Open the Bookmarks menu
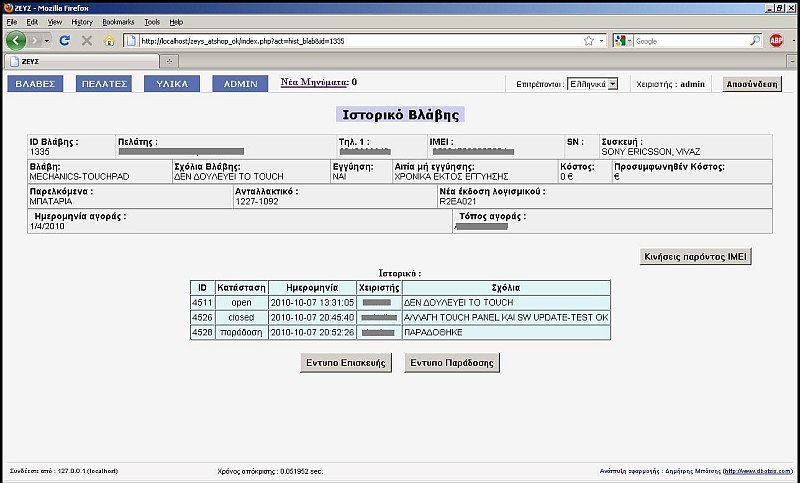The width and height of the screenshot is (800, 483). point(118,22)
